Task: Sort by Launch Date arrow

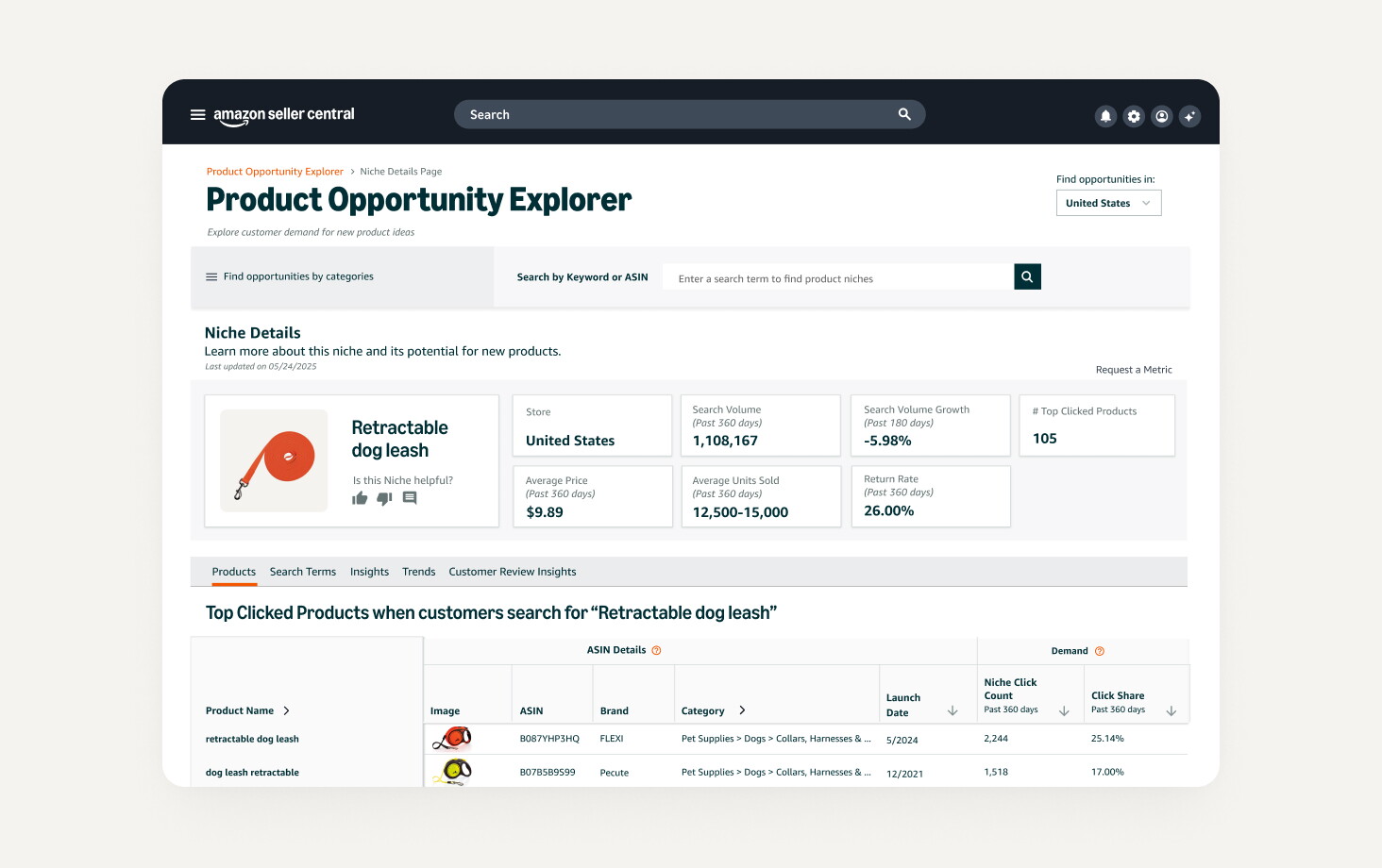Action: click(x=952, y=711)
